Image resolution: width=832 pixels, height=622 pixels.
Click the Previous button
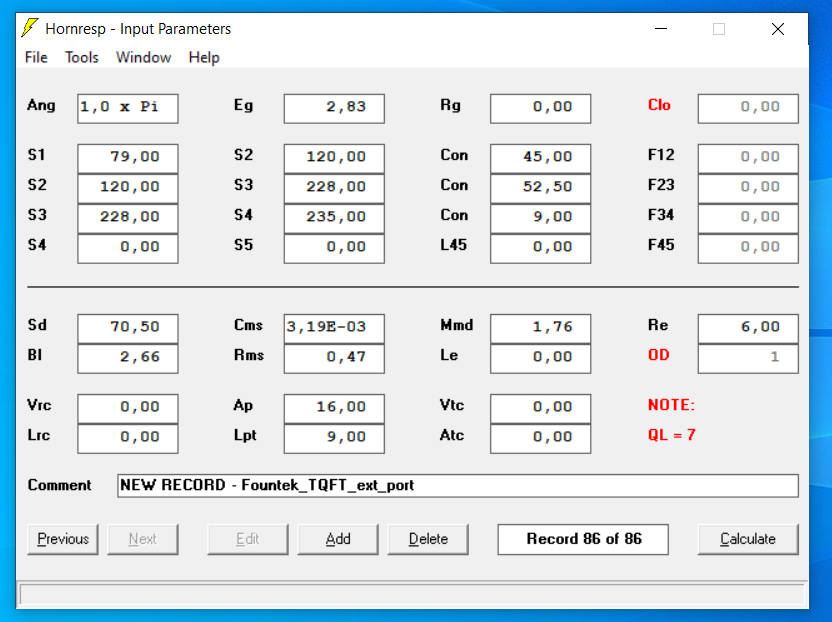click(x=63, y=539)
